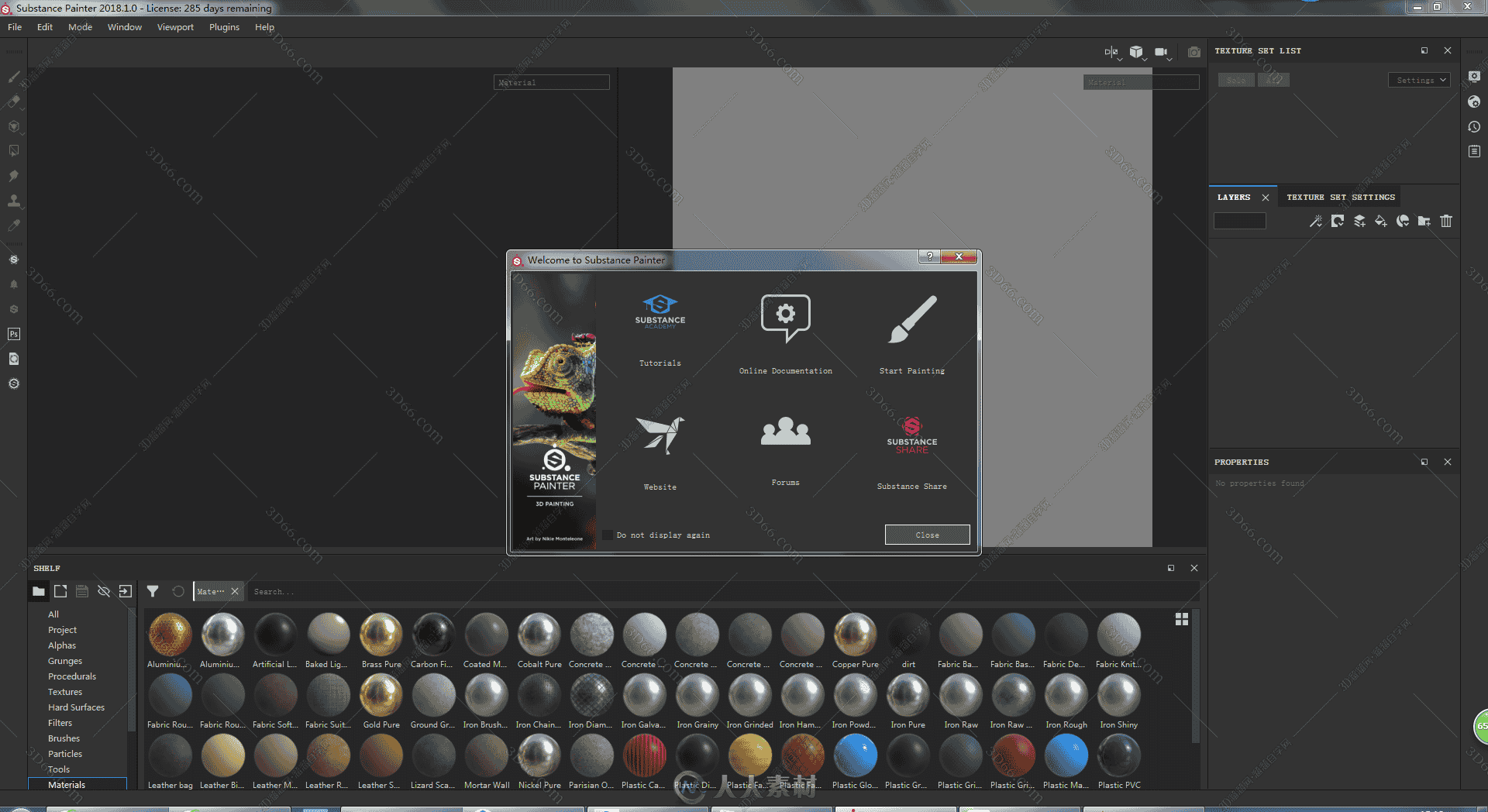Open the camera projection dropdown in viewport toolbar
This screenshot has width=1488, height=812.
[1162, 52]
